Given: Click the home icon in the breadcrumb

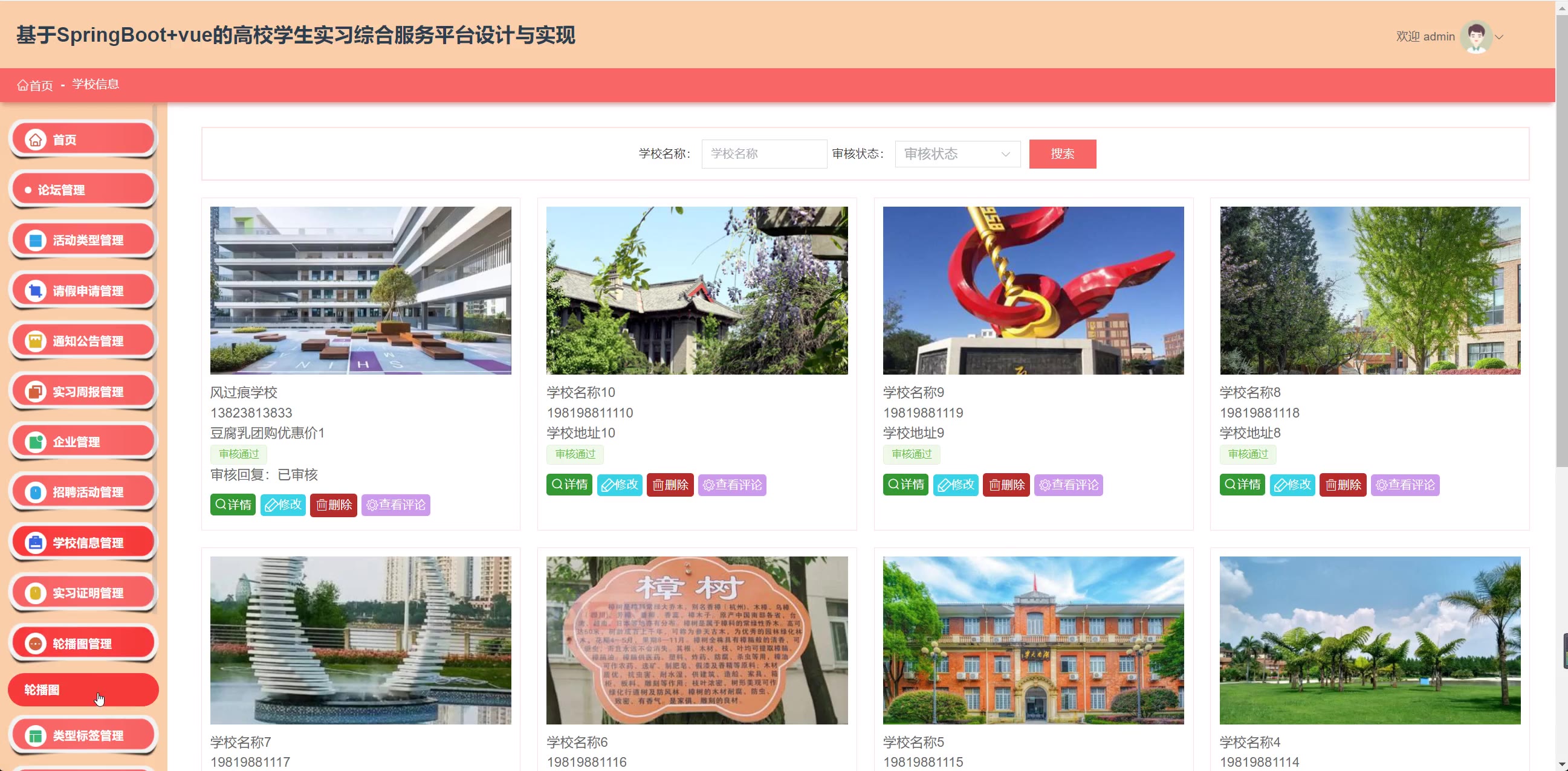Looking at the screenshot, I should [22, 85].
